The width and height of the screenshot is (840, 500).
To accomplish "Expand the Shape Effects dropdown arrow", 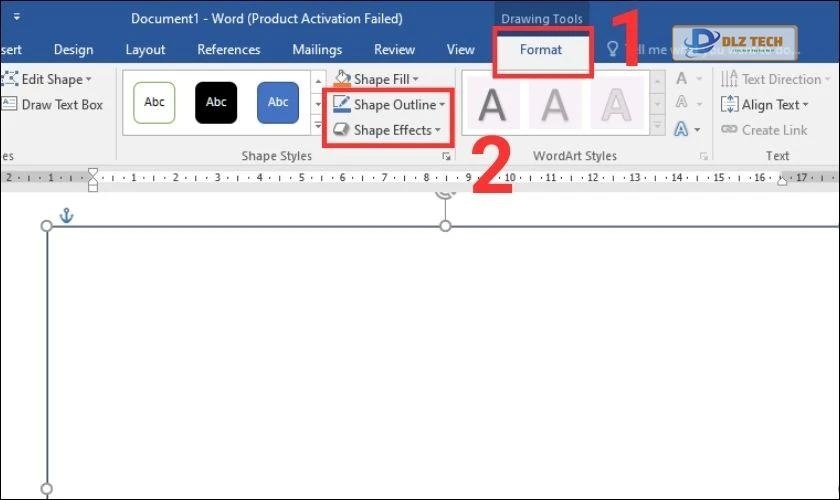I will click(438, 131).
